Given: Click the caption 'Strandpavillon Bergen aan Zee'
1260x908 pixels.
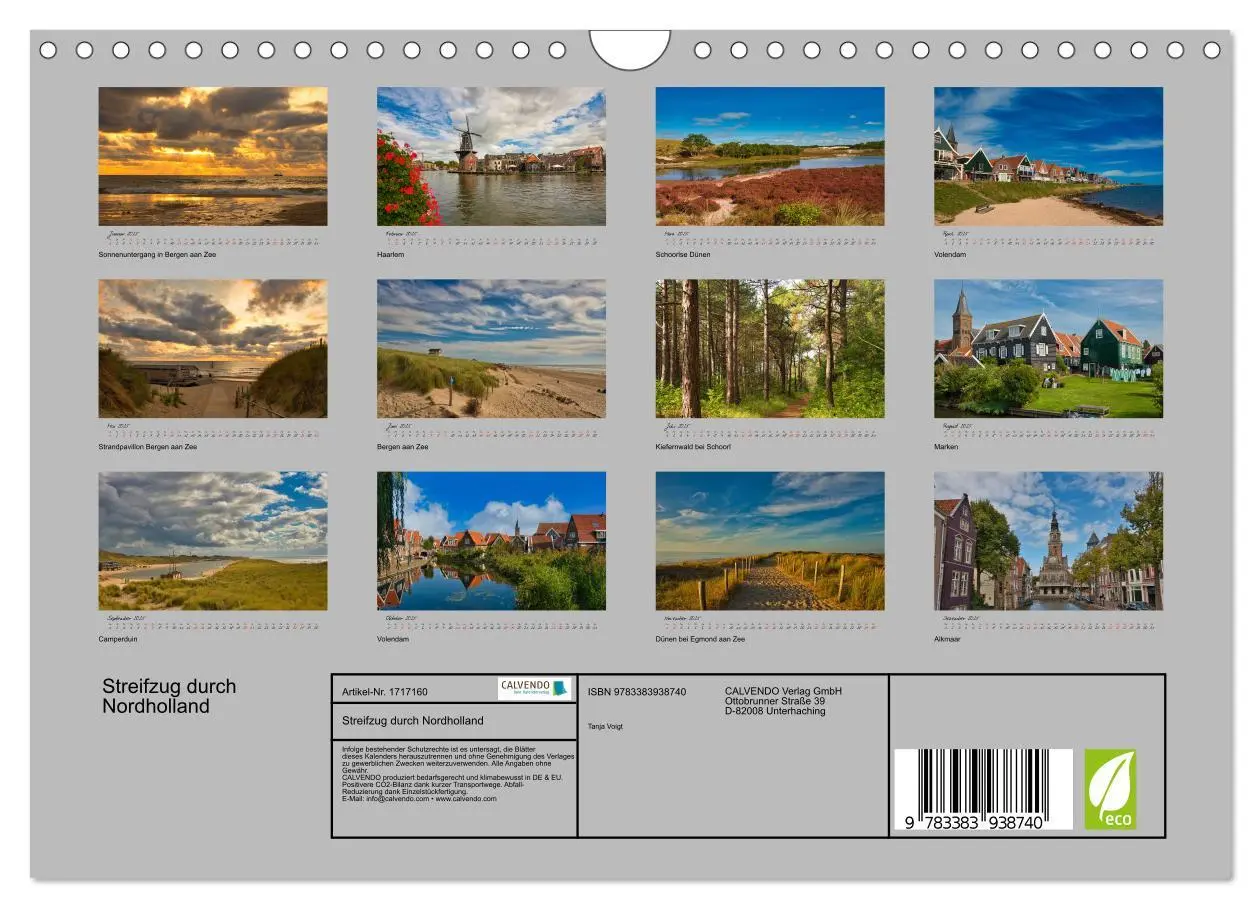Looking at the screenshot, I should pos(148,447).
